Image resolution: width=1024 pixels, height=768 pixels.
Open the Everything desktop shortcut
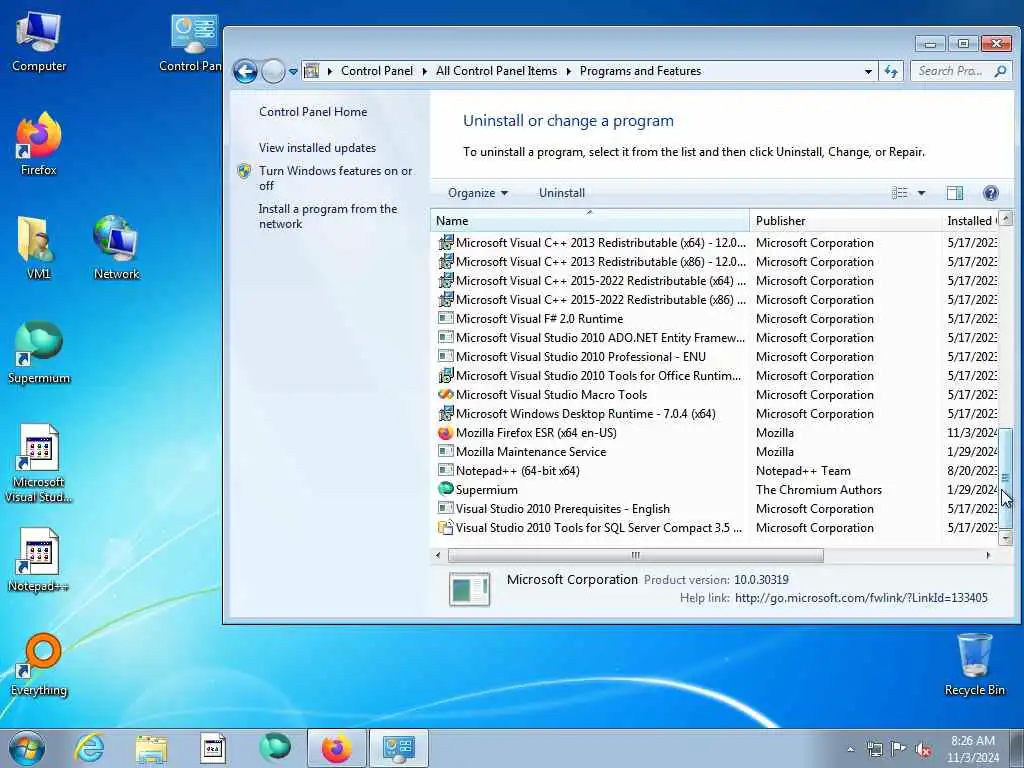click(39, 664)
